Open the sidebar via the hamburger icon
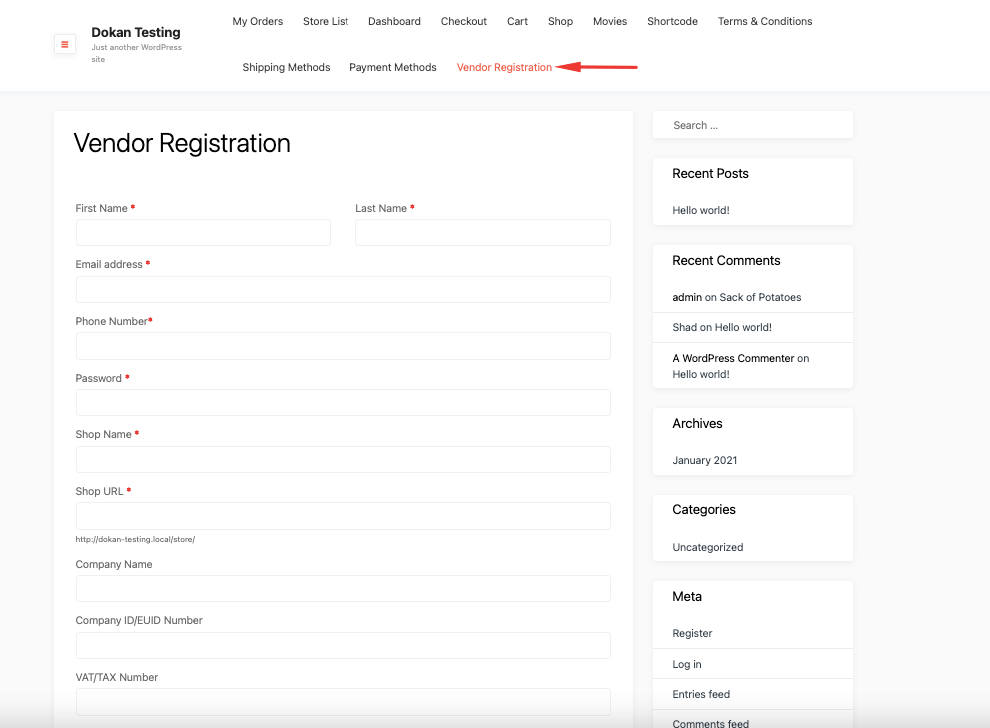The image size is (990, 728). [x=64, y=45]
